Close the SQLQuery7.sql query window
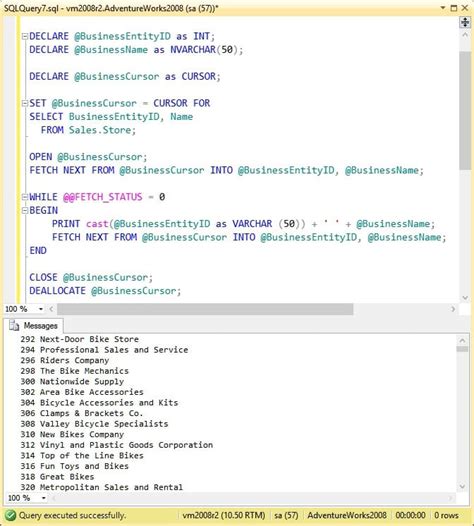Image resolution: width=474 pixels, height=526 pixels. [465, 8]
